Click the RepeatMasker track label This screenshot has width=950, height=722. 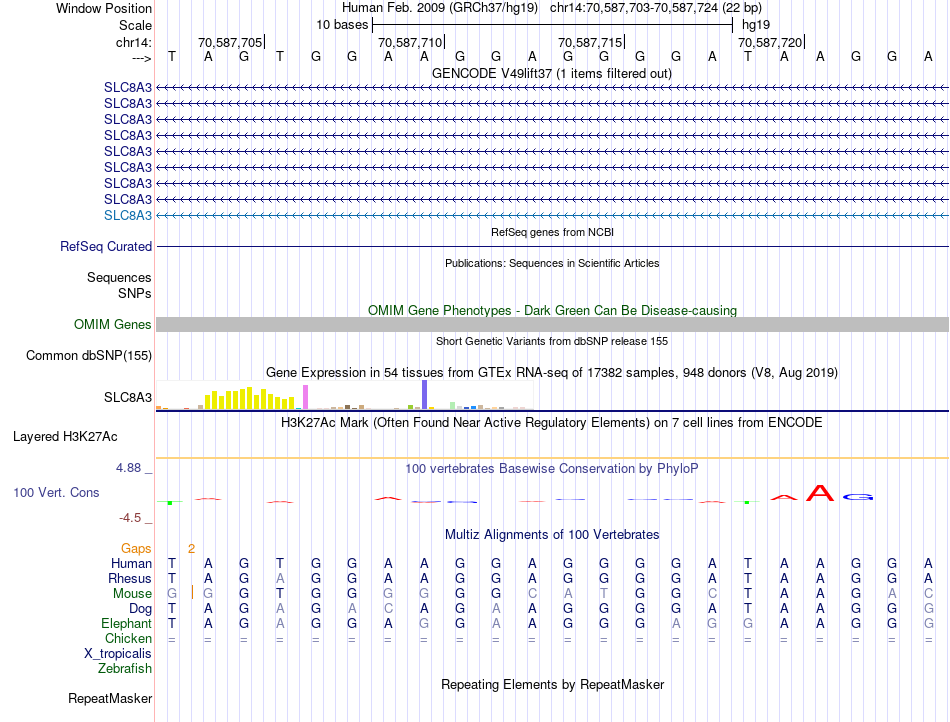(x=110, y=698)
